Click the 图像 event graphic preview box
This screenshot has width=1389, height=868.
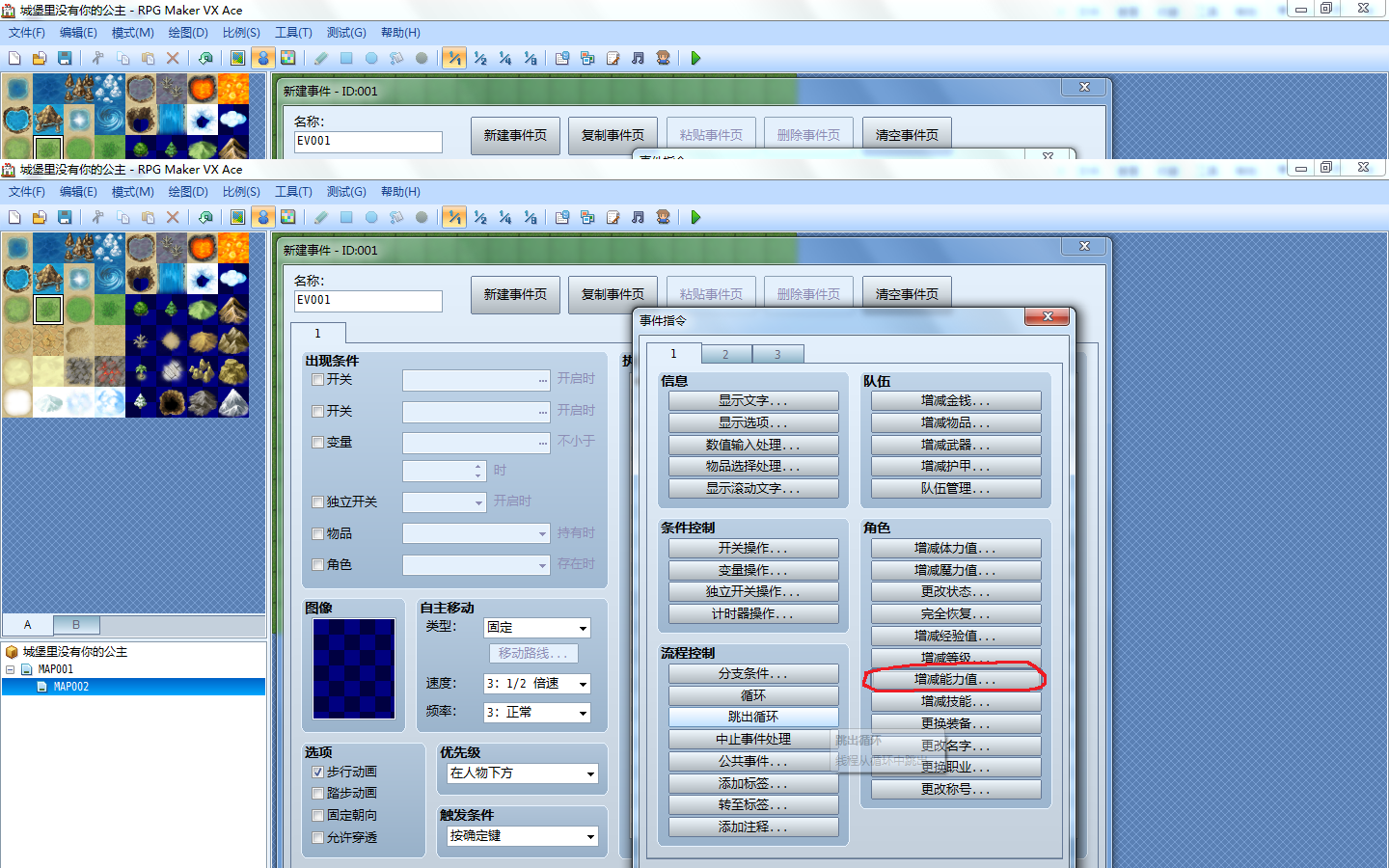[354, 668]
